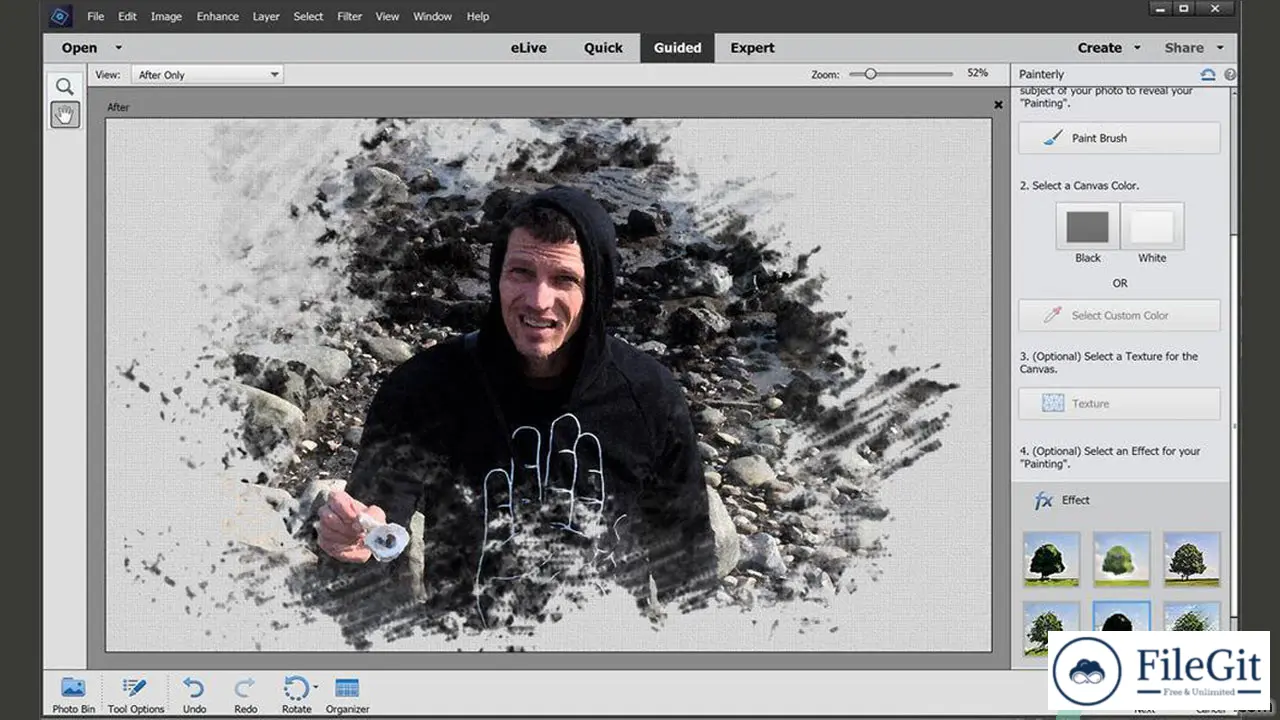The width and height of the screenshot is (1280, 720).
Task: Open the File menu
Action: 95,16
